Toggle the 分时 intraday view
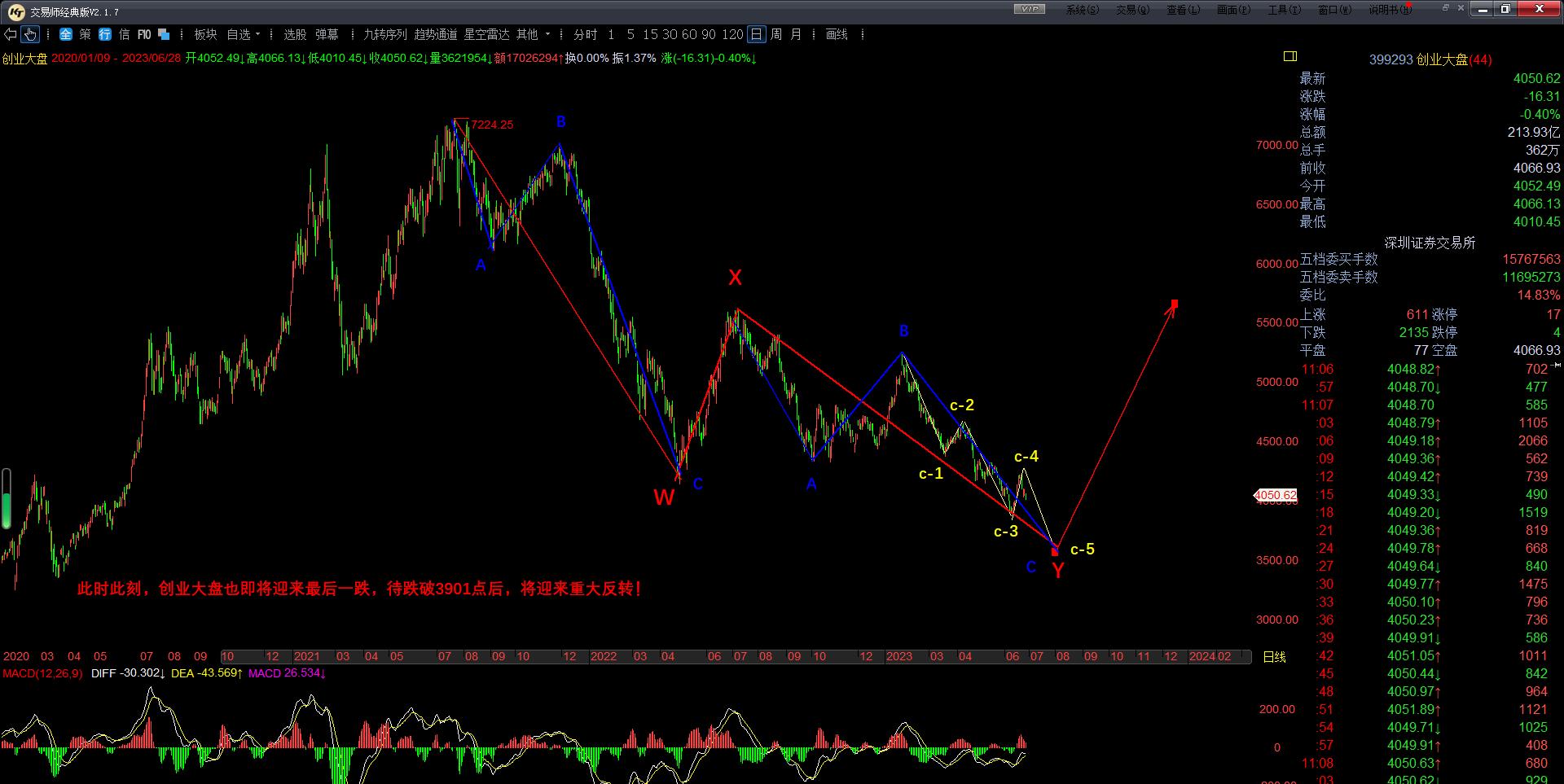Screen dimensions: 1564x784 click(x=585, y=34)
